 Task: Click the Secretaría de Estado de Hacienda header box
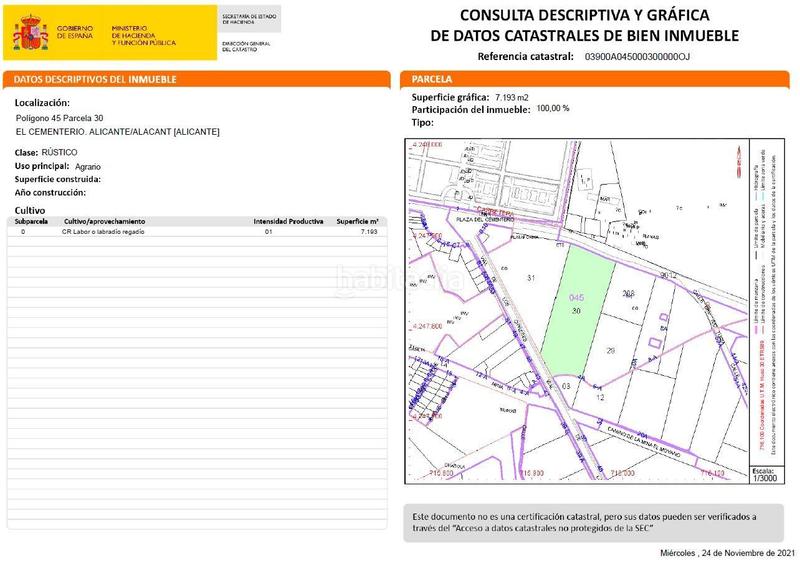point(250,19)
